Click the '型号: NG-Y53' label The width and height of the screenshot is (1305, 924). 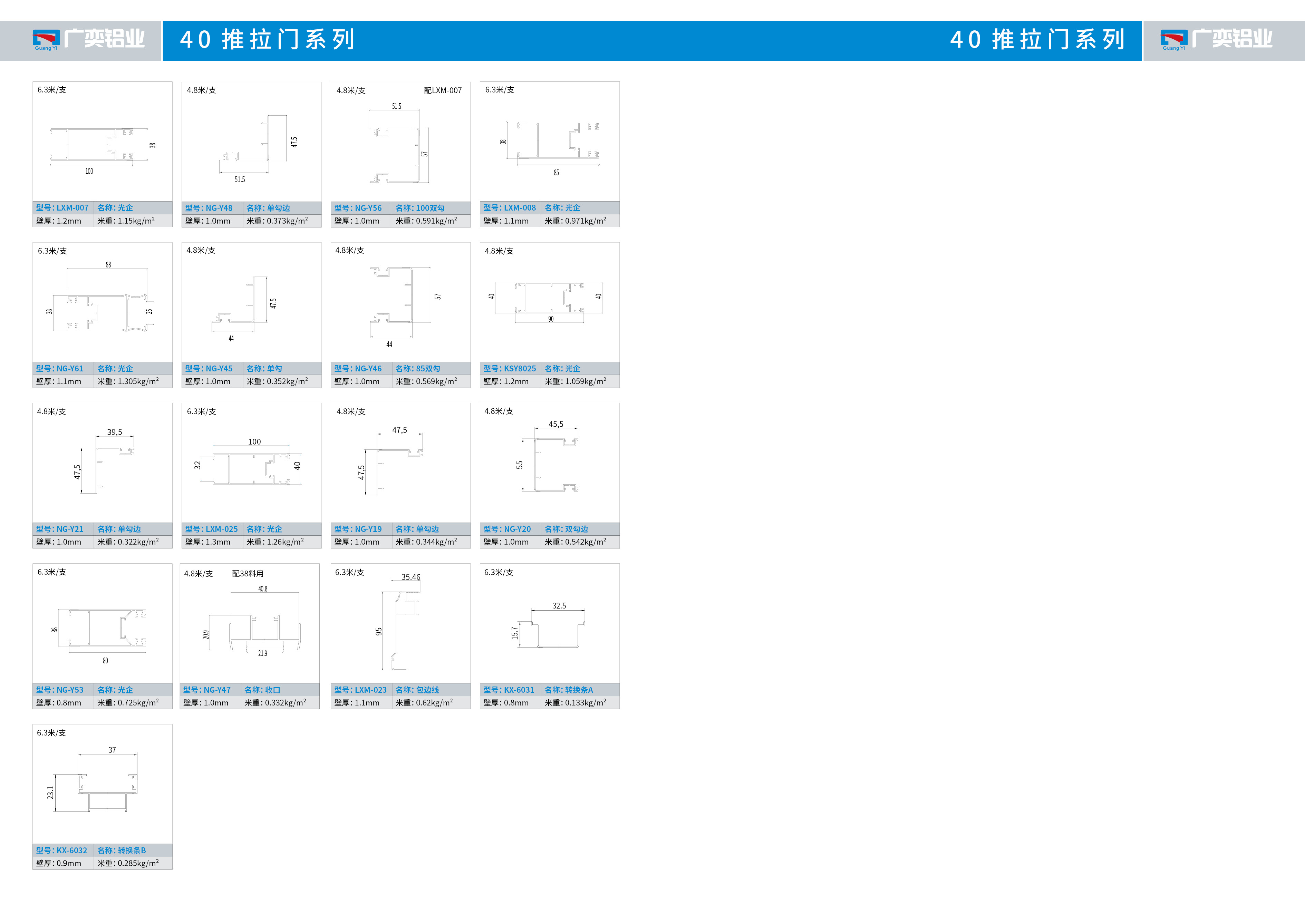click(x=60, y=690)
